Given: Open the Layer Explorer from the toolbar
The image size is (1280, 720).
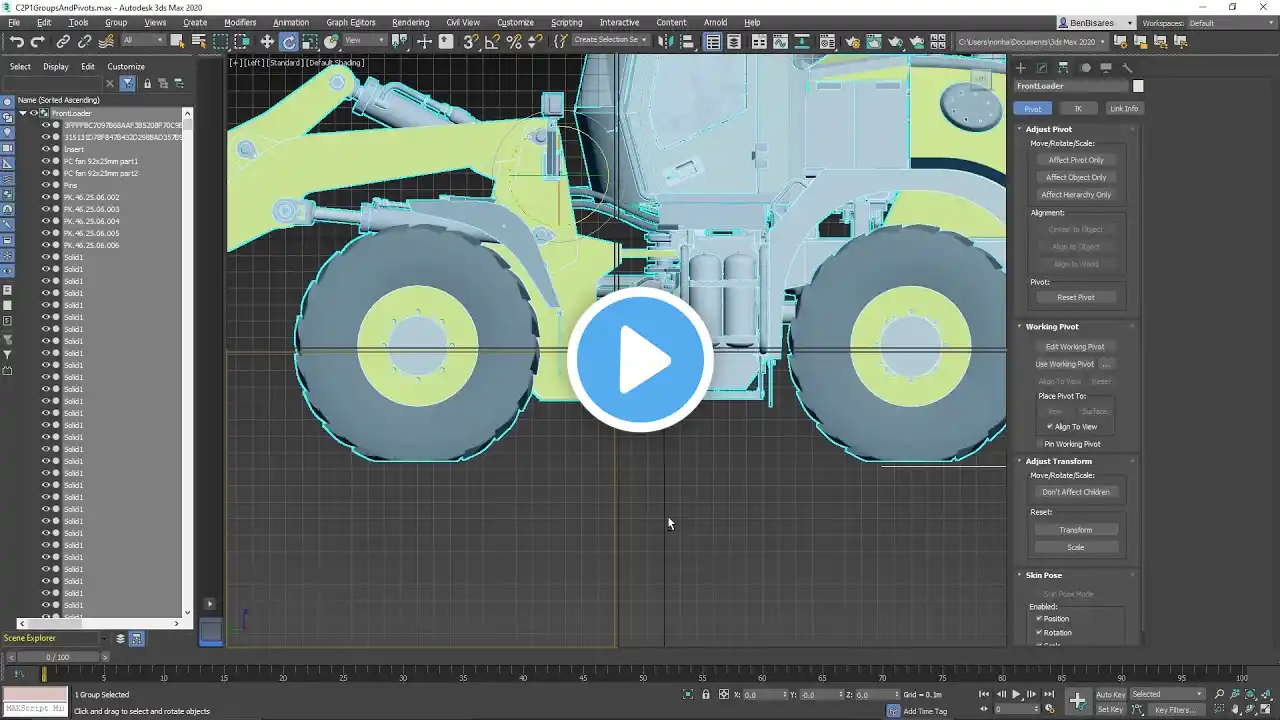Looking at the screenshot, I should coord(734,41).
